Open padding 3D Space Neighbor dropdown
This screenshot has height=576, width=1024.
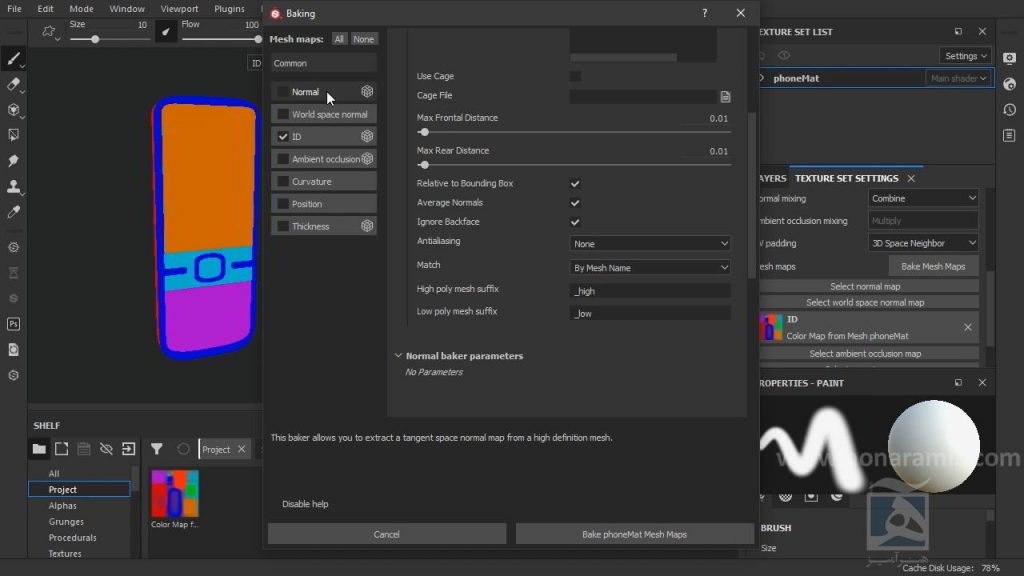pyautogui.click(x=923, y=243)
